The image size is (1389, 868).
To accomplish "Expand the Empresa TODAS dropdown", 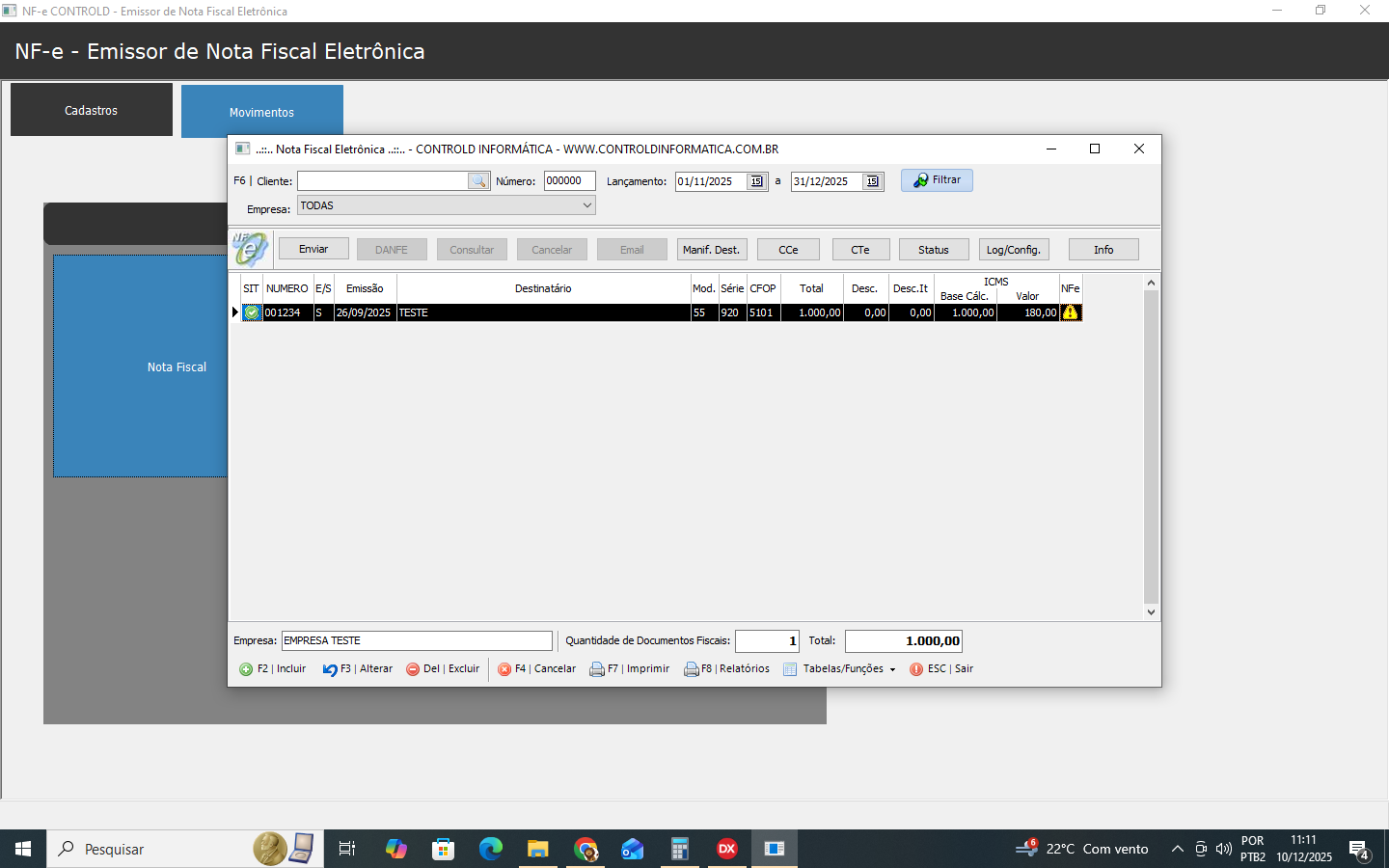I will [x=586, y=205].
